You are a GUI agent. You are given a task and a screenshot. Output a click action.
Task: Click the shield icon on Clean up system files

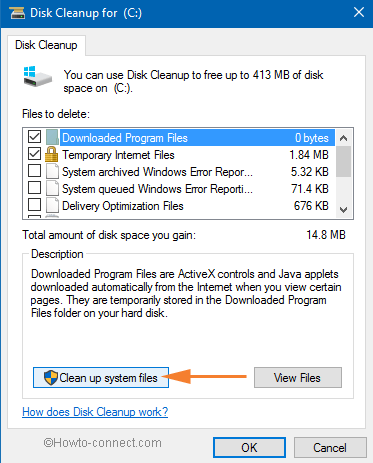pos(51,378)
